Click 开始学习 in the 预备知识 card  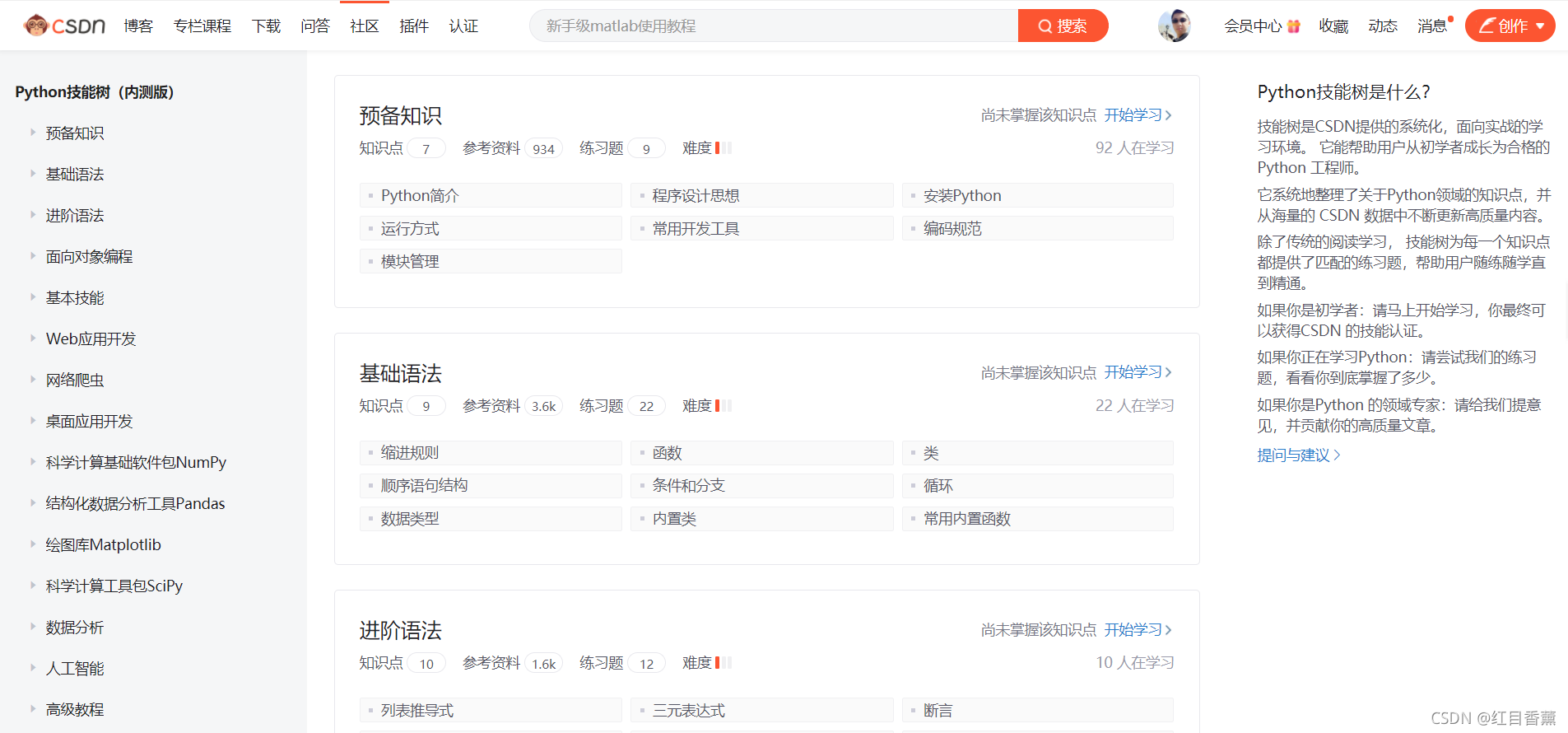coord(1138,115)
